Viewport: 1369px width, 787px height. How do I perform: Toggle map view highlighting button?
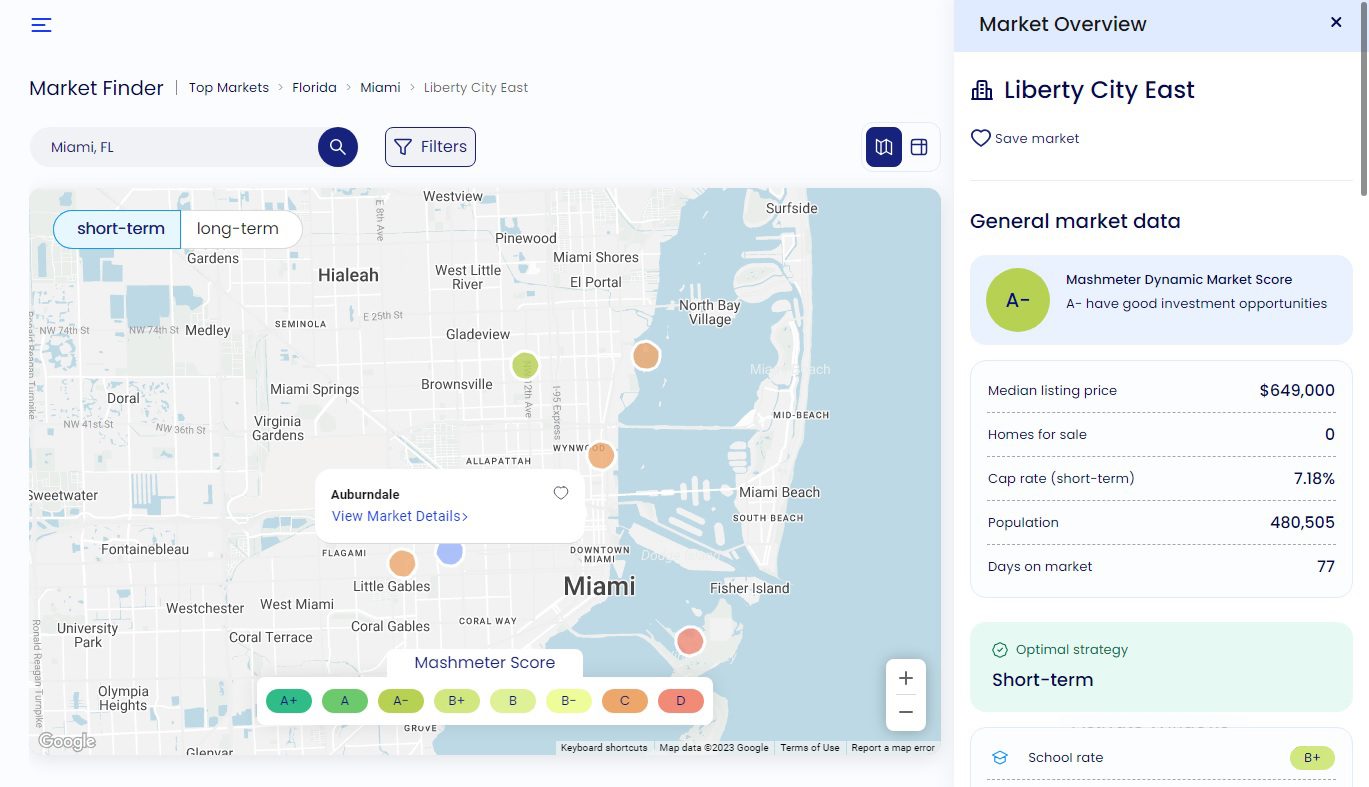[x=883, y=146]
